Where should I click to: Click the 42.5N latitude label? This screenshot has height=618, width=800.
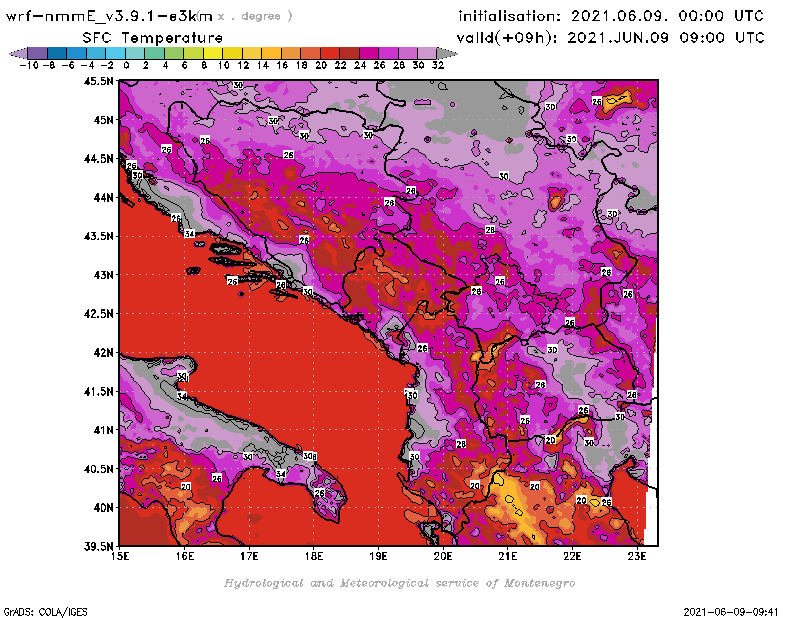click(x=98, y=314)
